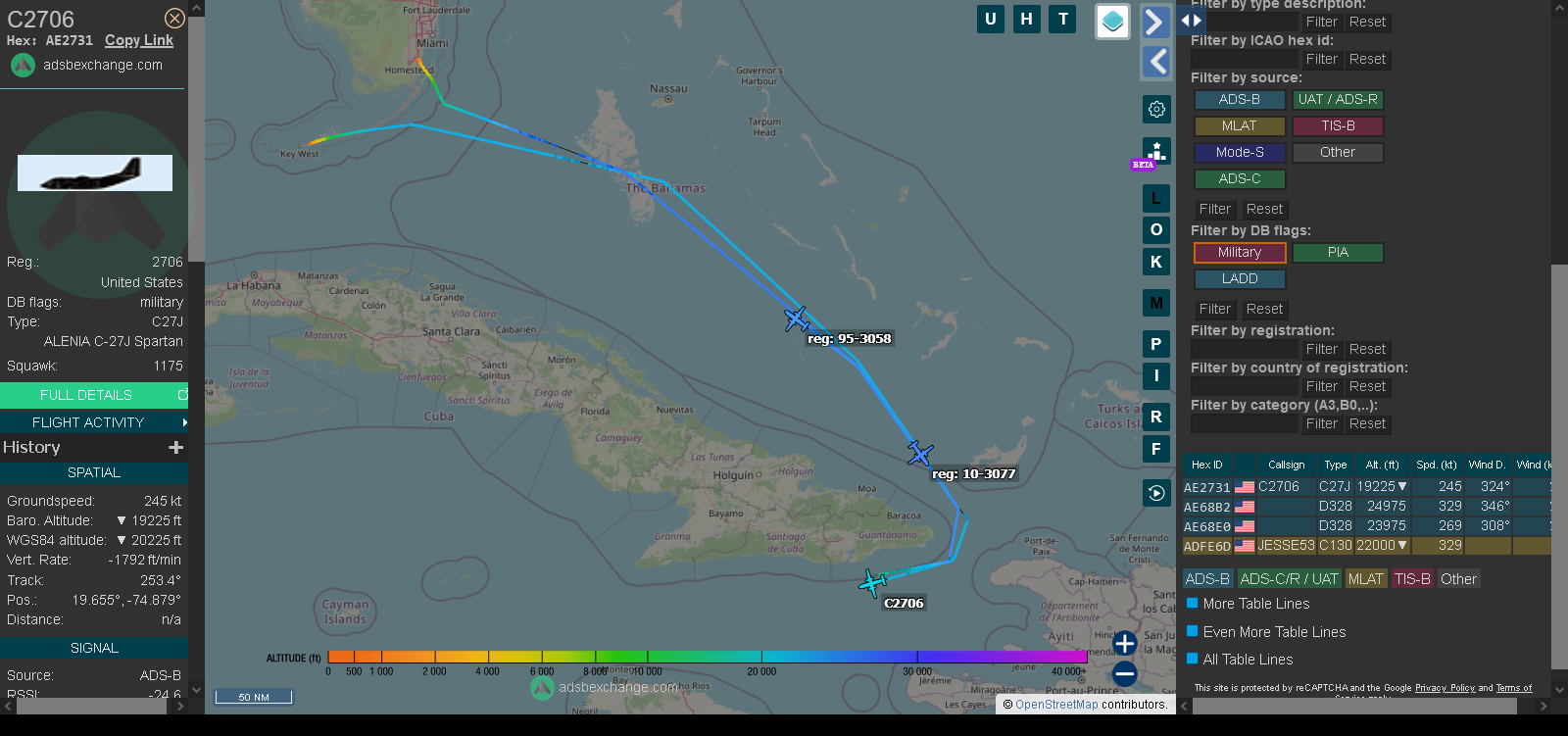Screen dimensions: 1568x736
Task: Sort table by Type column
Action: point(1335,465)
